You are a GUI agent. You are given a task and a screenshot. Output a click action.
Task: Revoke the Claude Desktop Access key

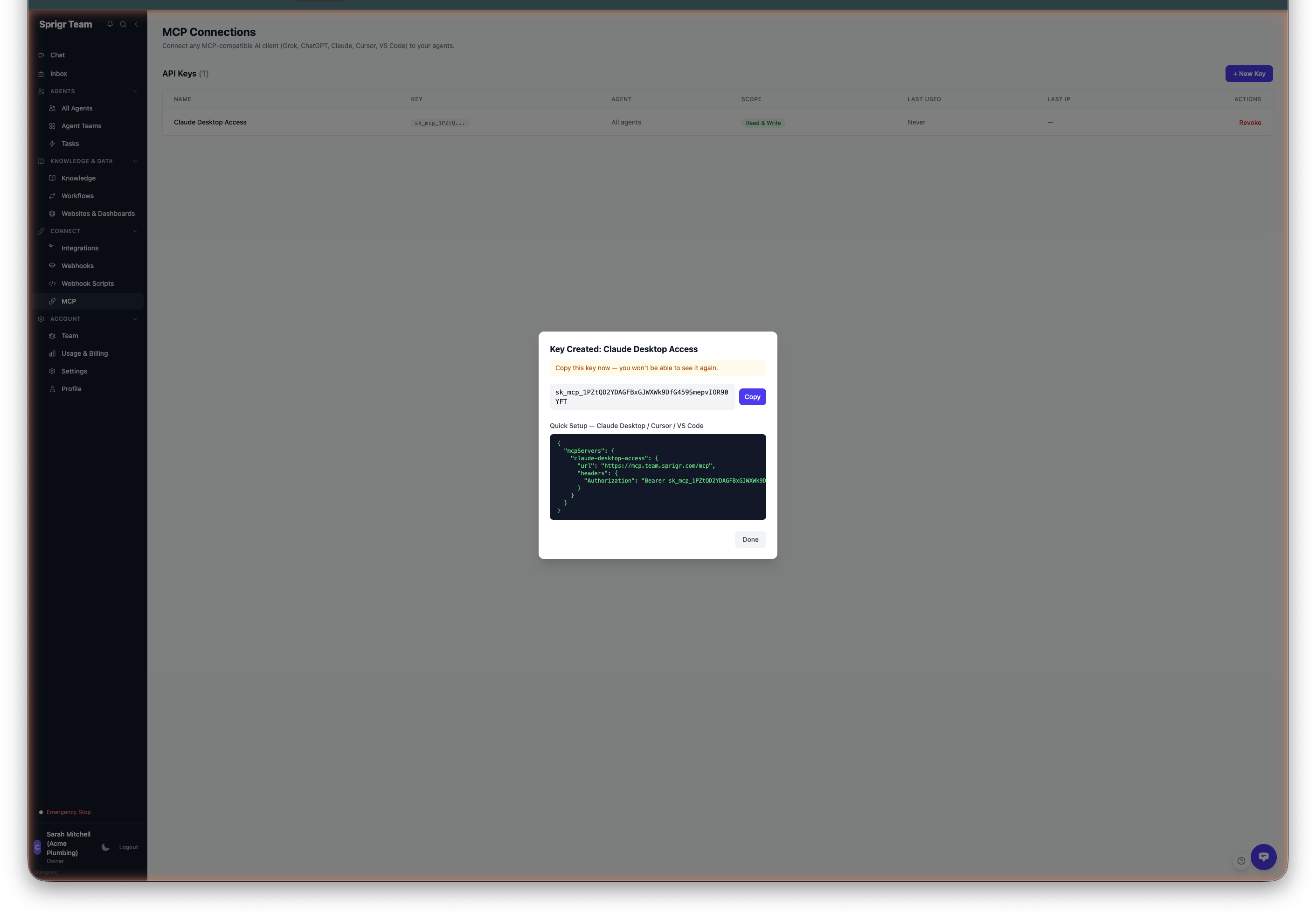coord(1250,123)
